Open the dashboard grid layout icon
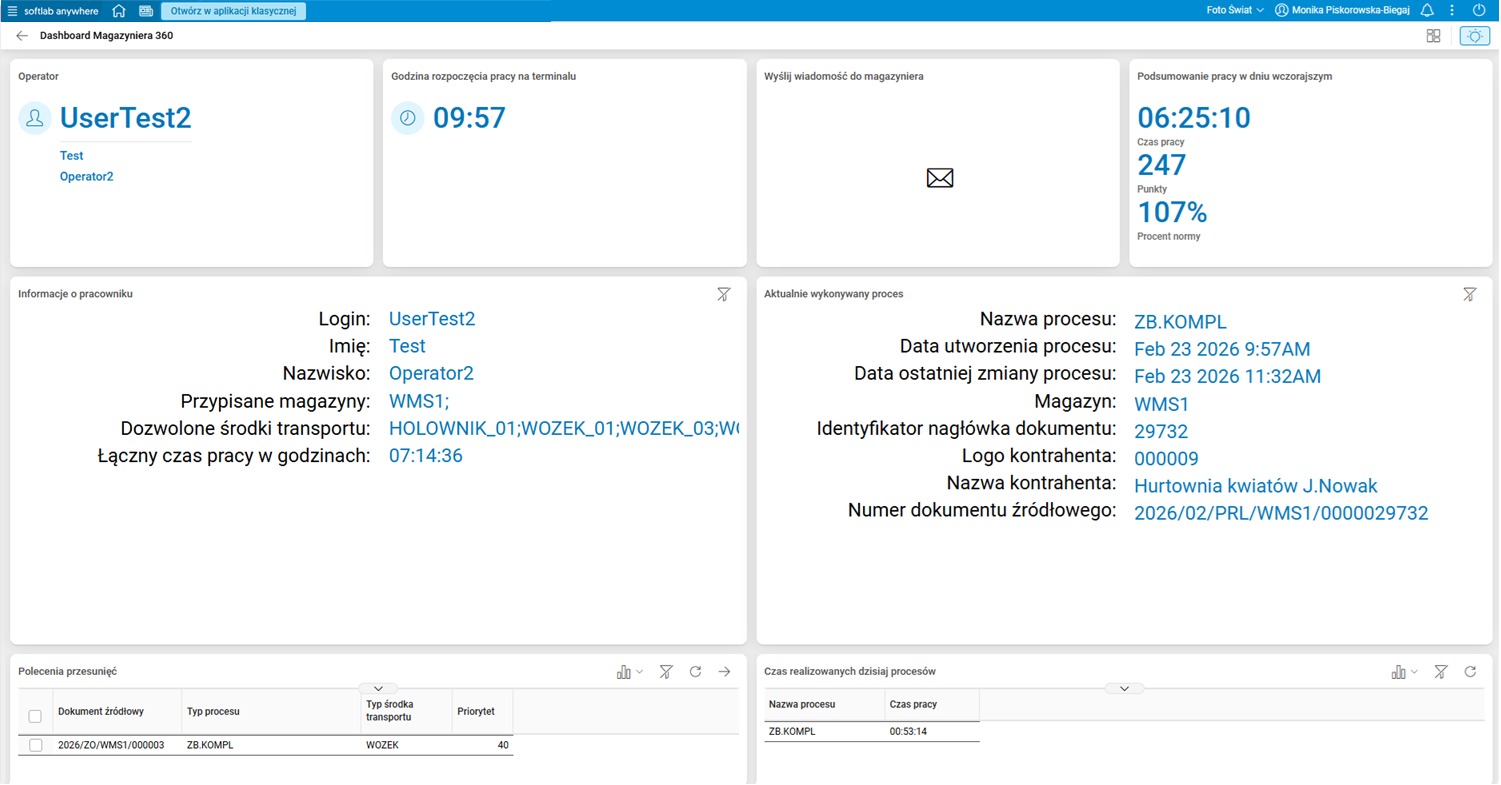1501x785 pixels. coord(1433,36)
